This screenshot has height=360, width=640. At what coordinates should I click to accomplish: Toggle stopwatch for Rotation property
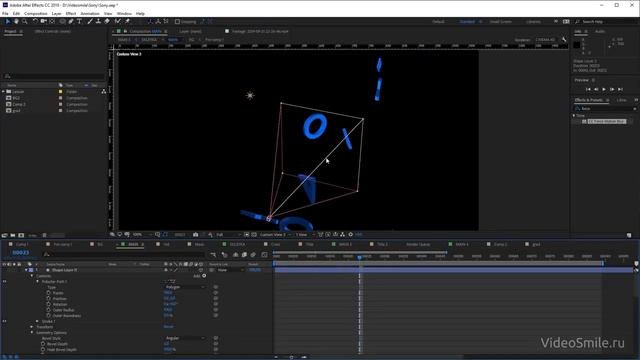49,304
